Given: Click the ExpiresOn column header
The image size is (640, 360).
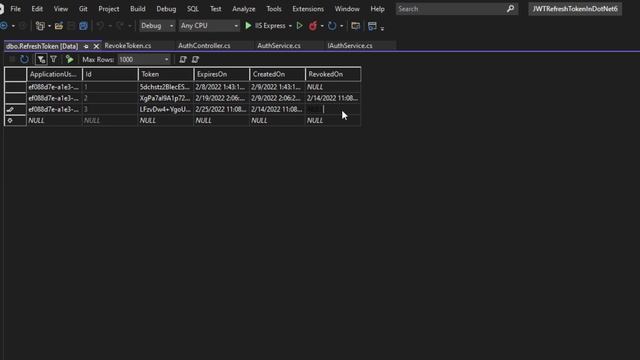Looking at the screenshot, I should pos(222,74).
